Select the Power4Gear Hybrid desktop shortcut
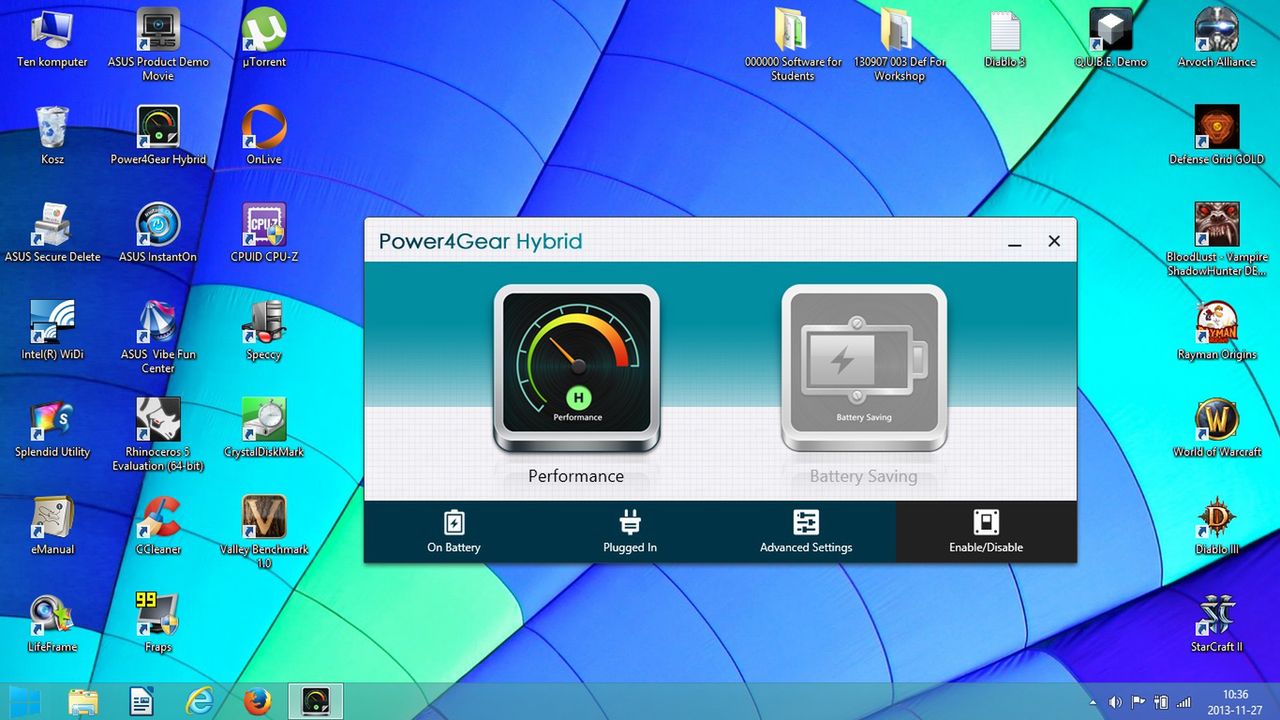The width and height of the screenshot is (1280, 720). point(158,135)
